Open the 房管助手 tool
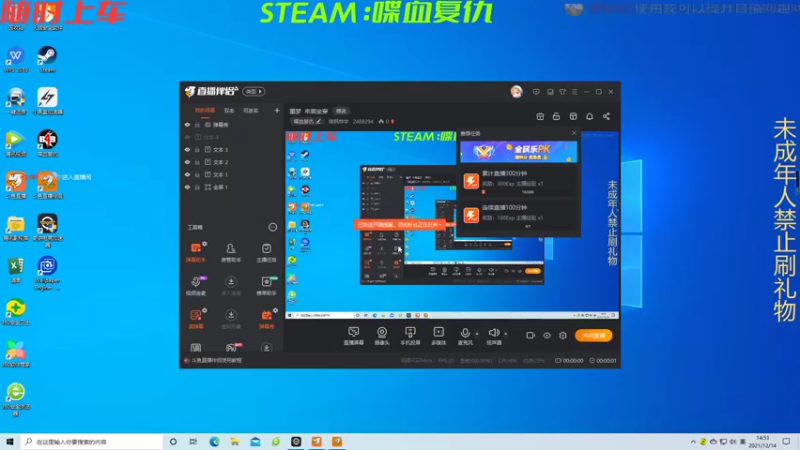The image size is (800, 450). click(231, 252)
